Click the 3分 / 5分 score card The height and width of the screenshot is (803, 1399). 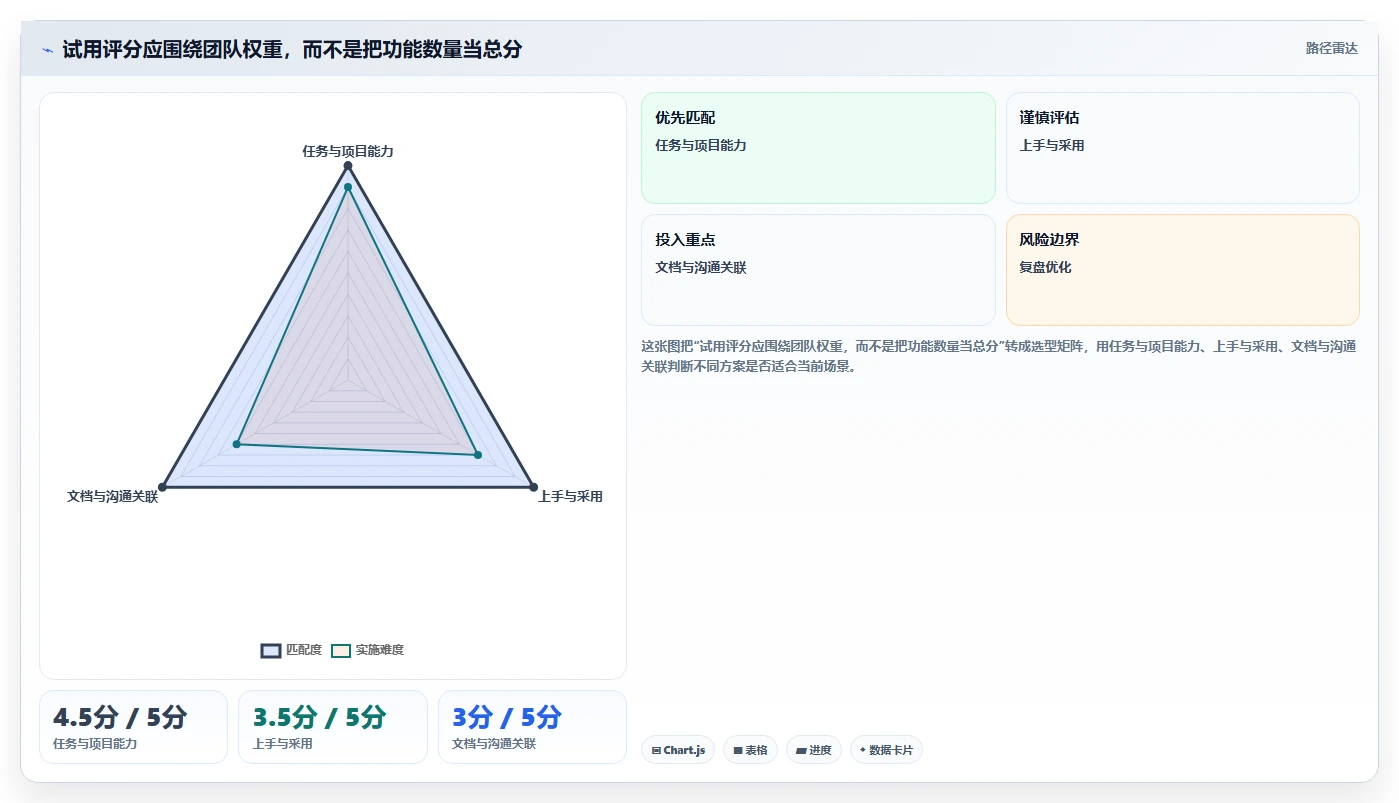click(532, 727)
